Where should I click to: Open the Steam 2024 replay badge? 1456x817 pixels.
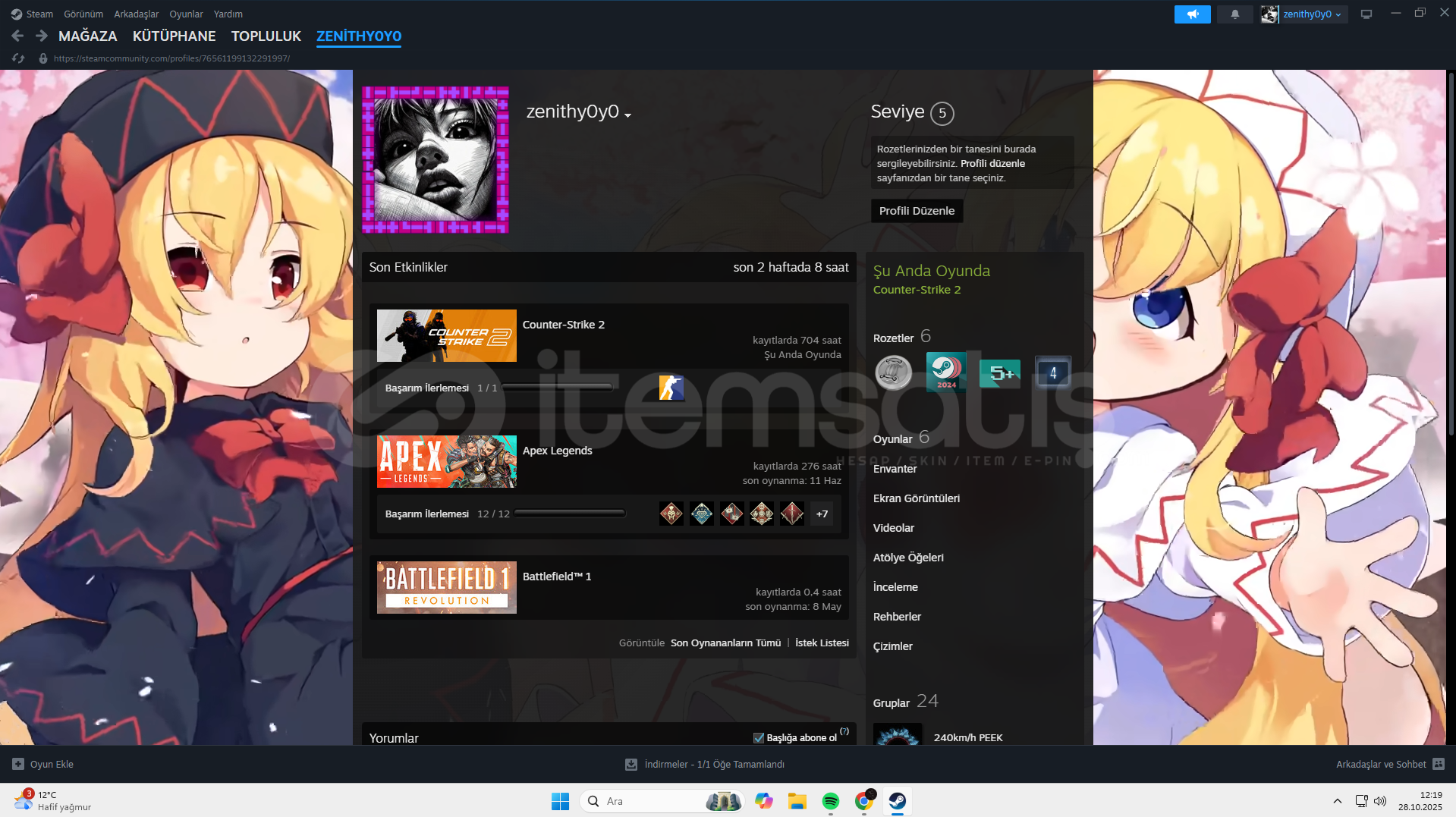(946, 372)
